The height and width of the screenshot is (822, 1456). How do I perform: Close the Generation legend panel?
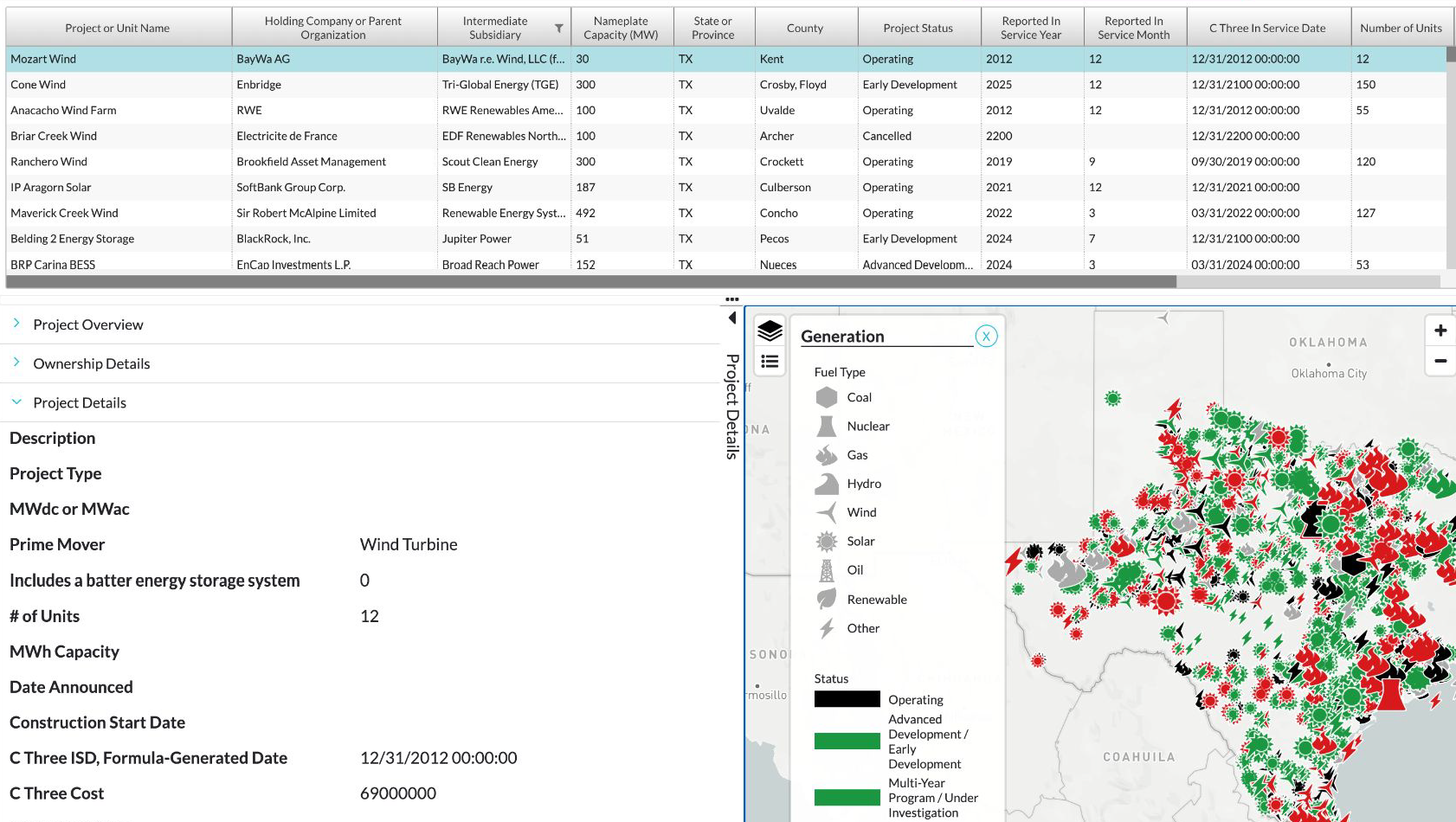[986, 337]
